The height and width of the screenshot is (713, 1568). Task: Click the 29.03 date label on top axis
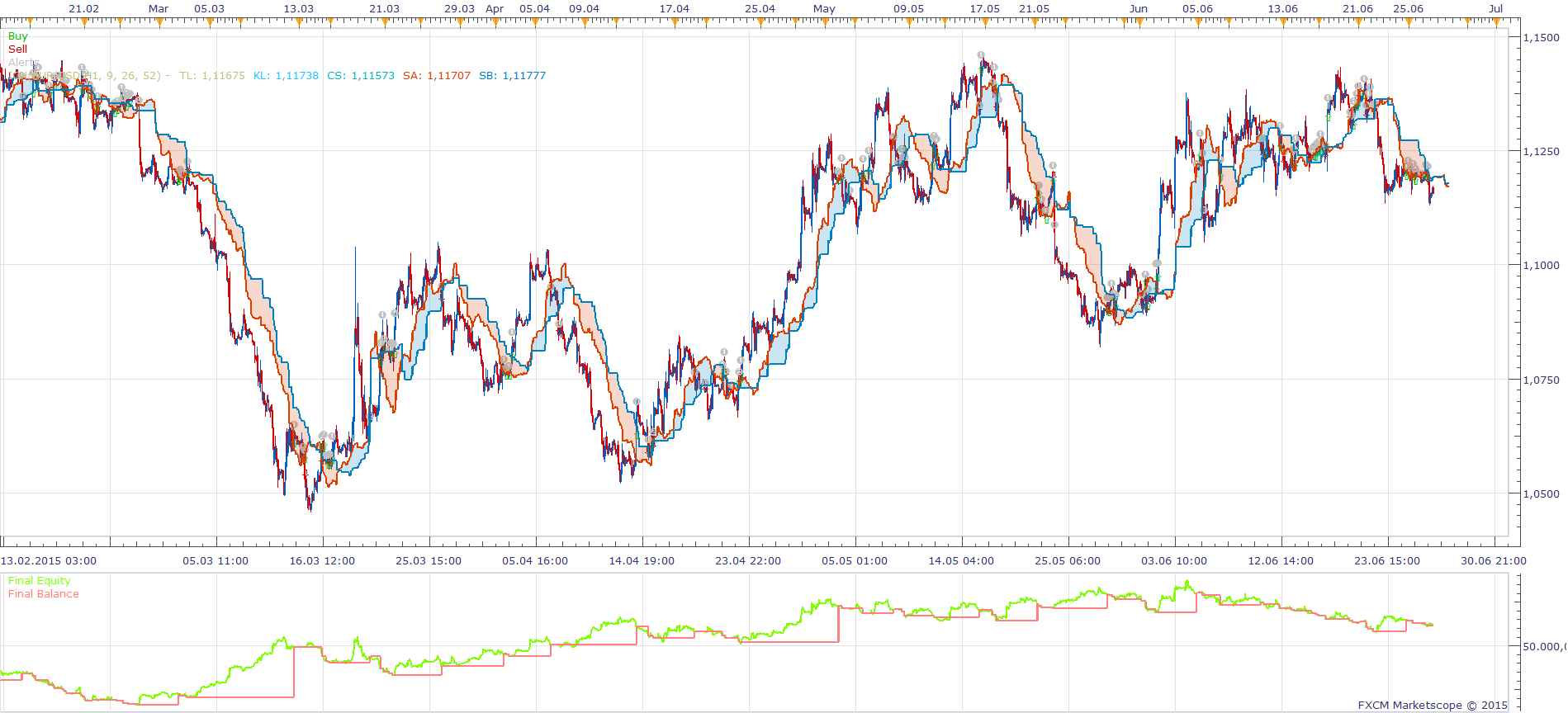459,9
